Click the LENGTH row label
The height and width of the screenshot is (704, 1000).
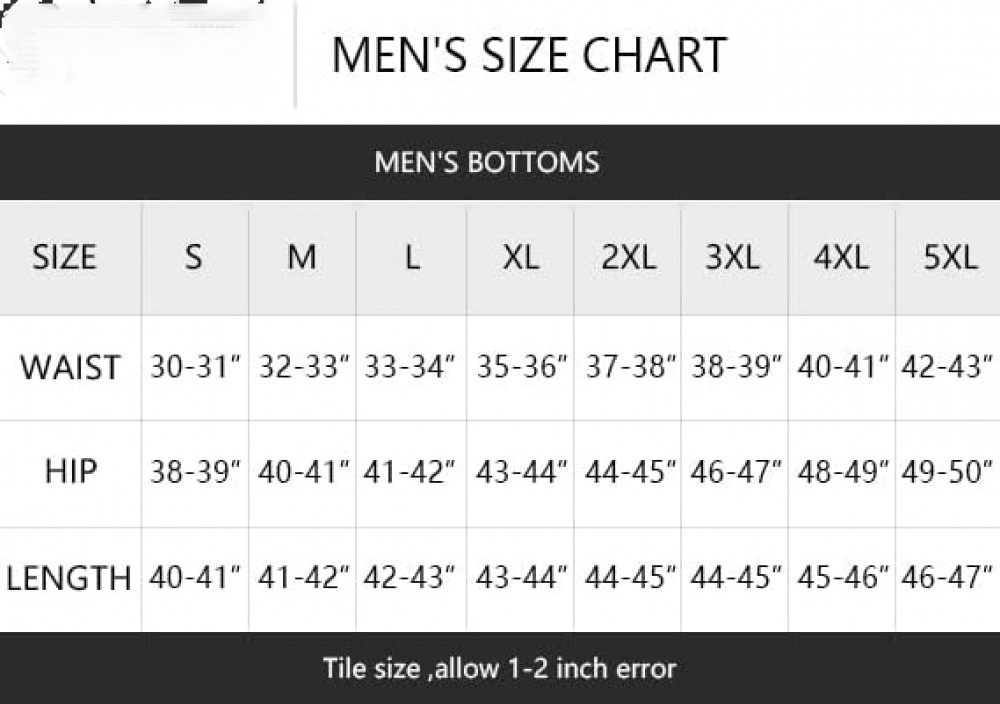69,578
